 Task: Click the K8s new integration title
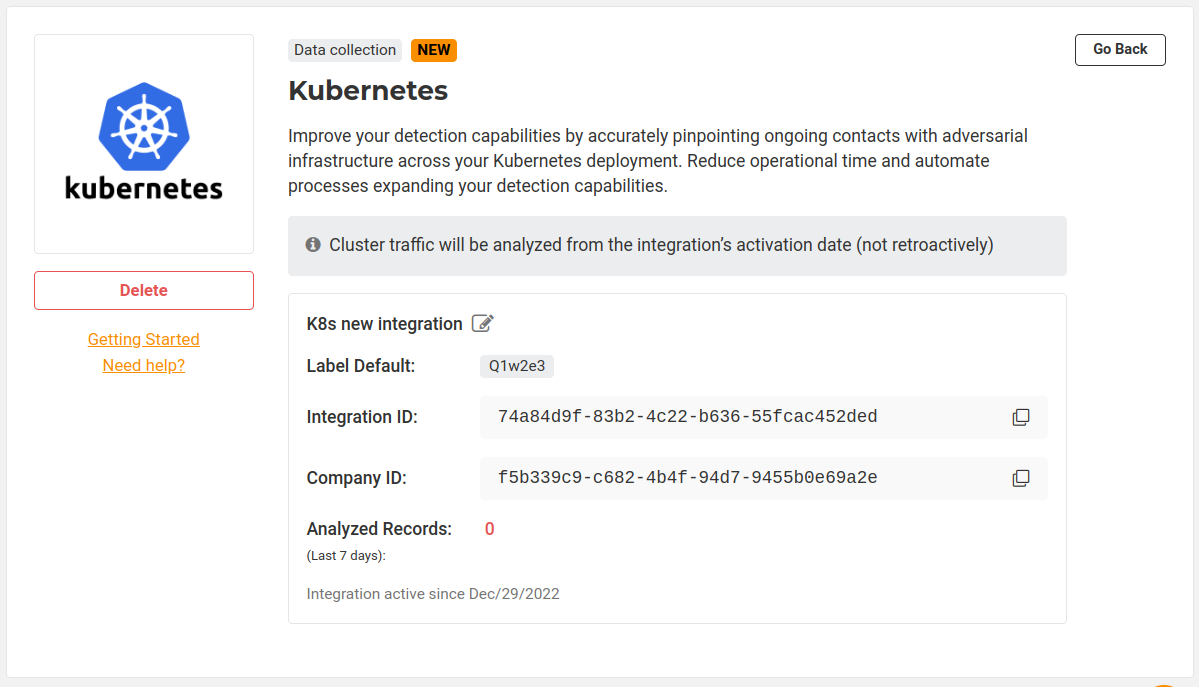tap(384, 324)
